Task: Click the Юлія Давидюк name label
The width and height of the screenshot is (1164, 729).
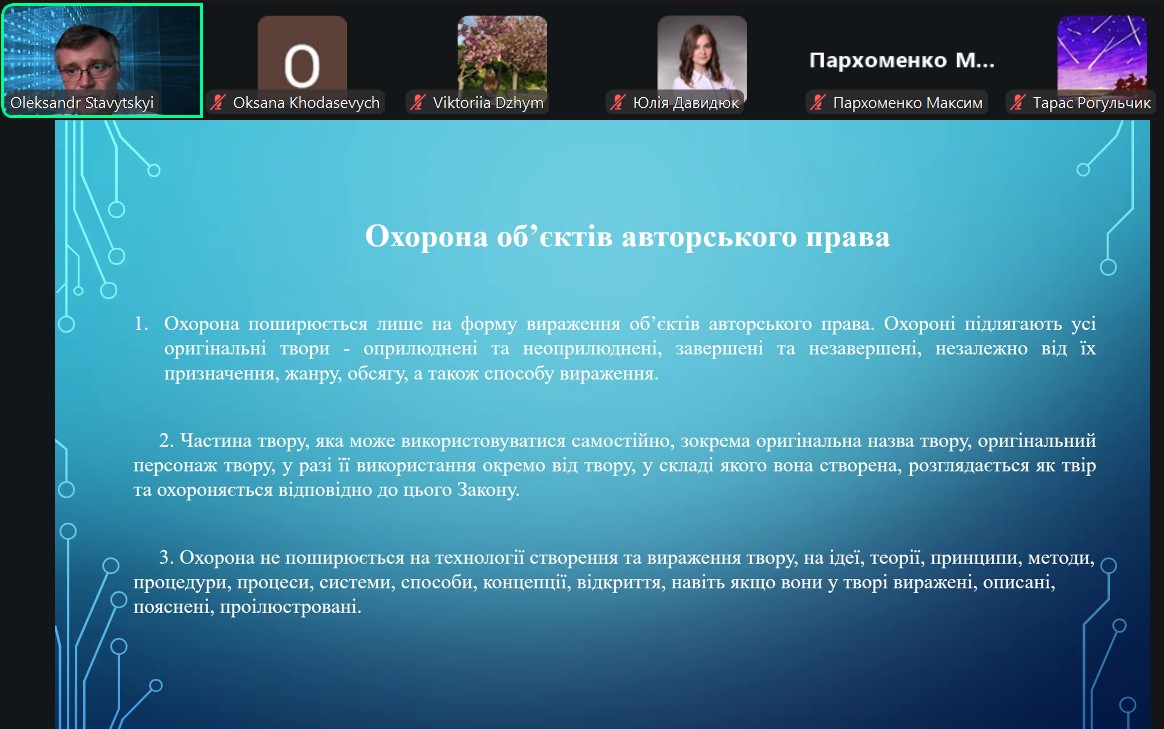Action: [686, 102]
